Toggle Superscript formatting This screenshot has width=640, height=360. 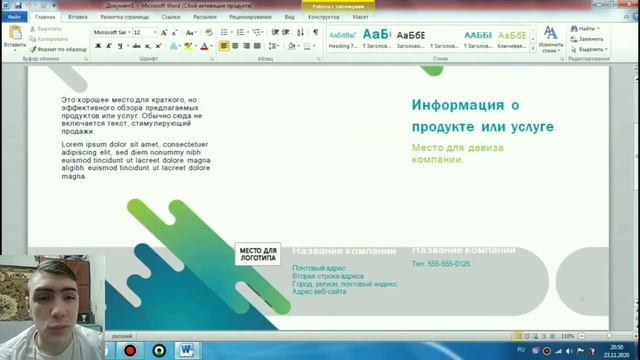tap(158, 46)
